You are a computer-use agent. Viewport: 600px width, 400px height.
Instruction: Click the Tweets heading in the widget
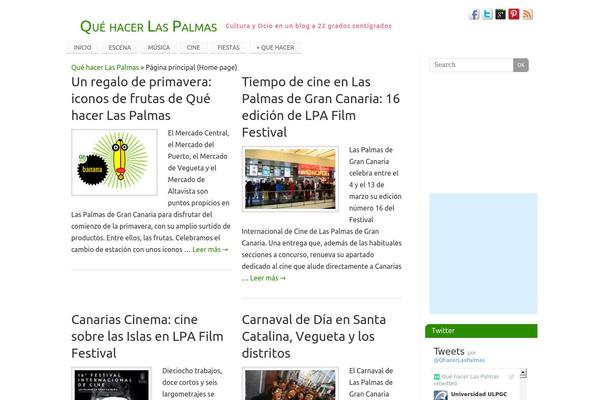tap(449, 351)
